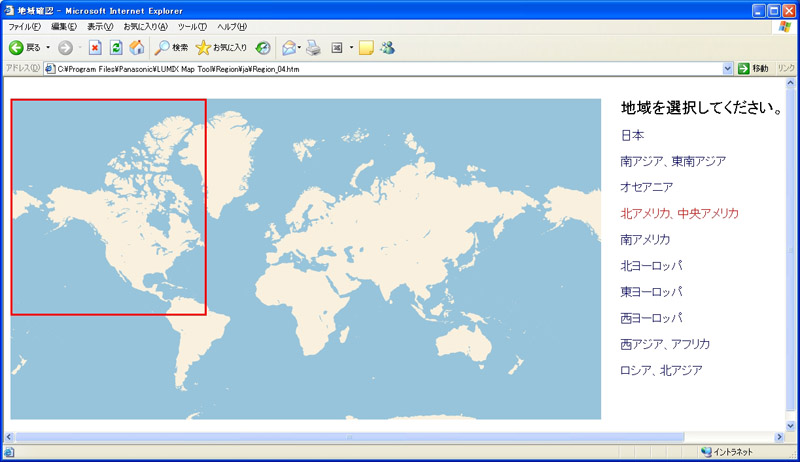Click the status bar page icon
This screenshot has height=462, width=800.
pos(9,452)
